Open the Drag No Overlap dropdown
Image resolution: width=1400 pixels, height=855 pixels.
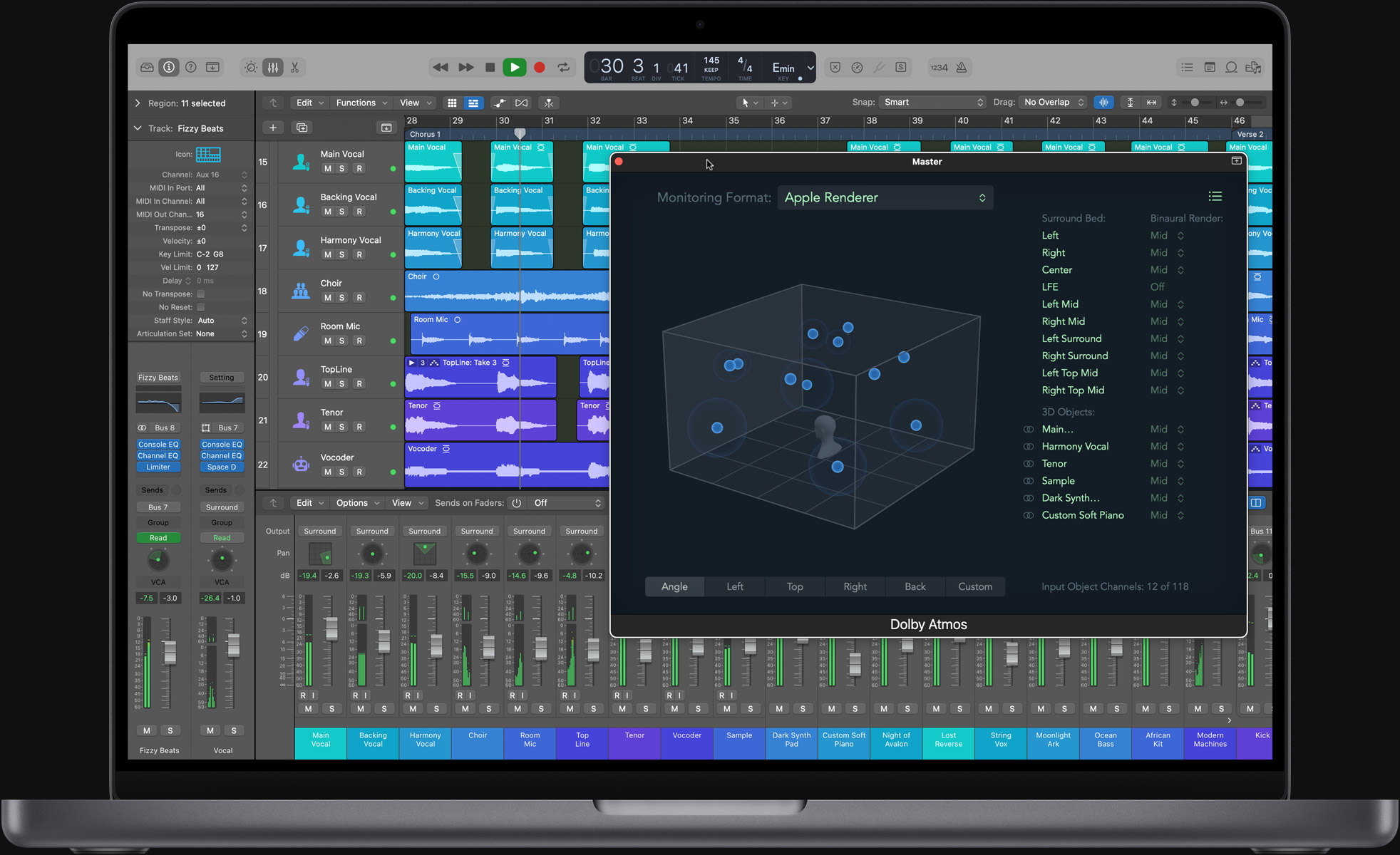(1054, 103)
